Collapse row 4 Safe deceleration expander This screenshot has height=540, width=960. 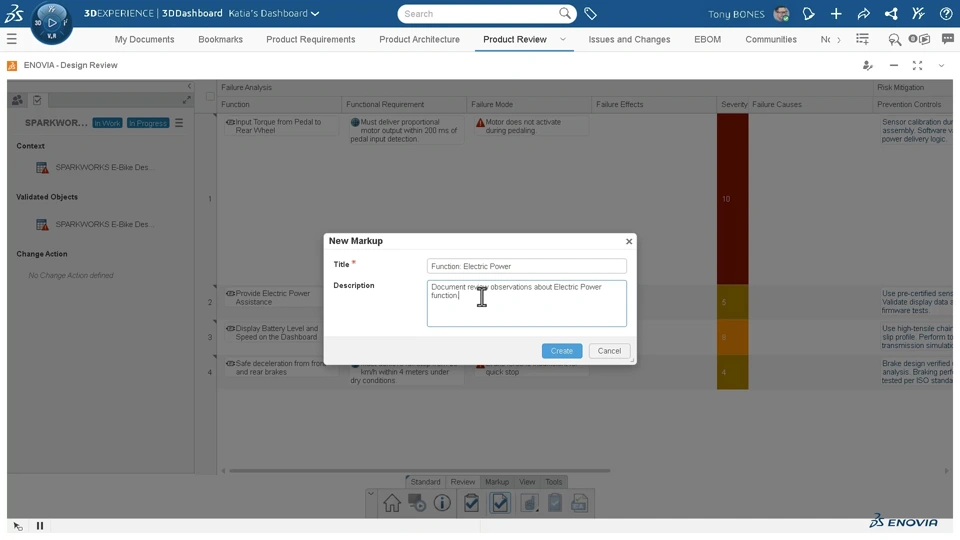coord(215,356)
